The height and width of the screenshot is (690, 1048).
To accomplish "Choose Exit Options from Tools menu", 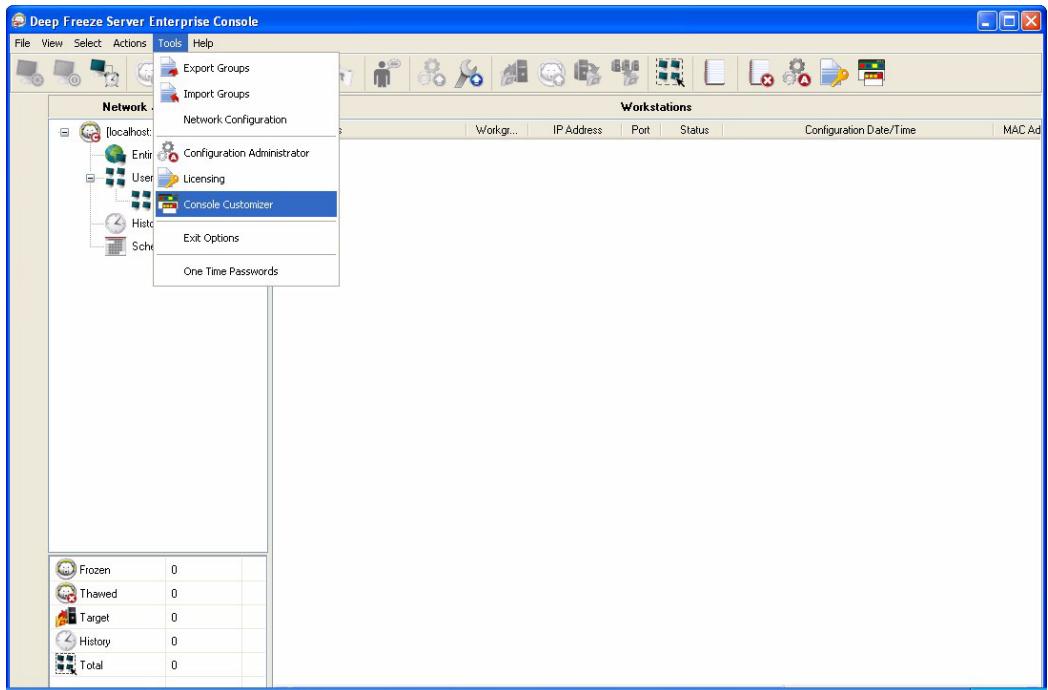I will click(246, 238).
